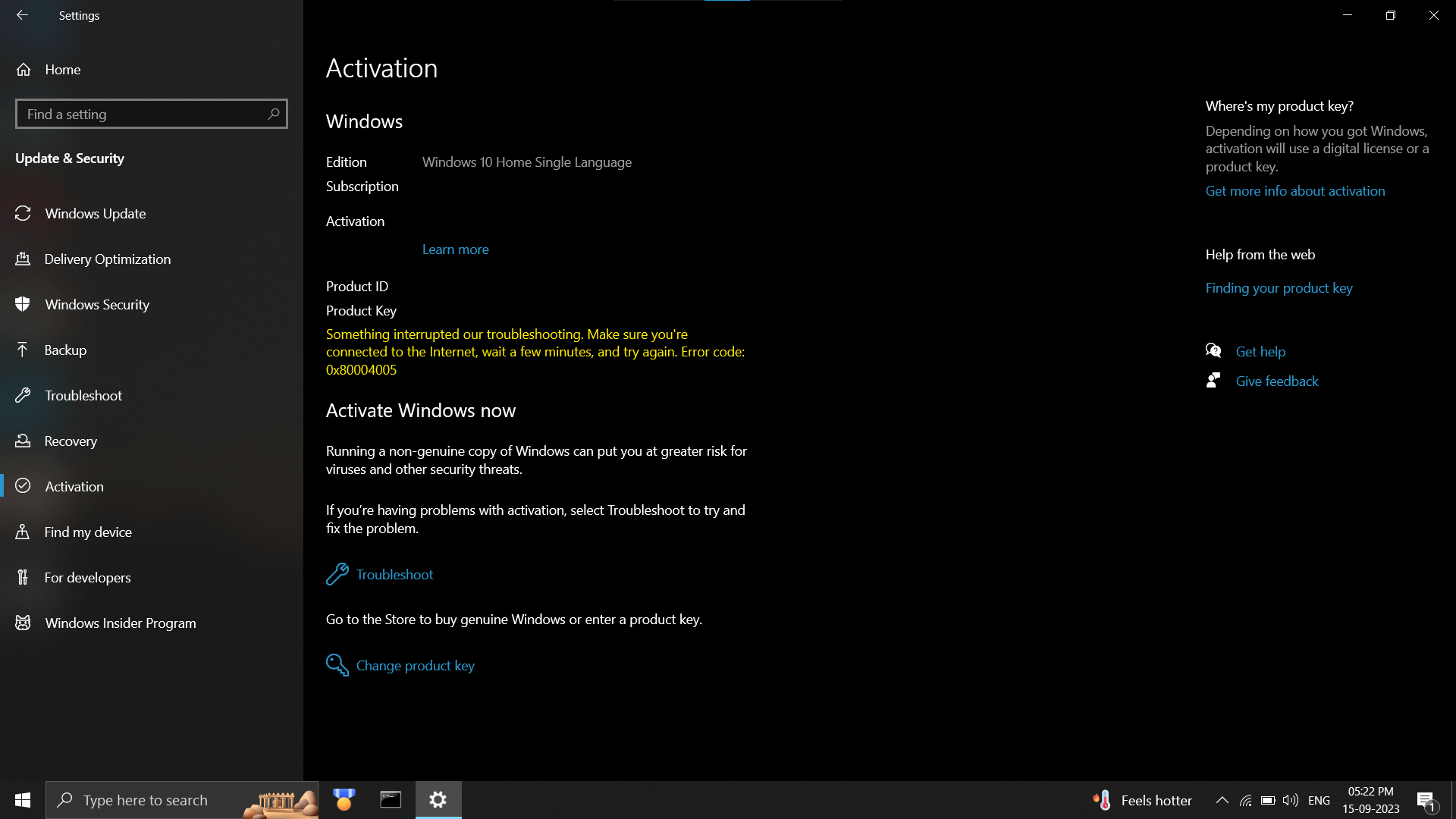This screenshot has height=819, width=1456.
Task: Click the Learn more link
Action: [455, 249]
